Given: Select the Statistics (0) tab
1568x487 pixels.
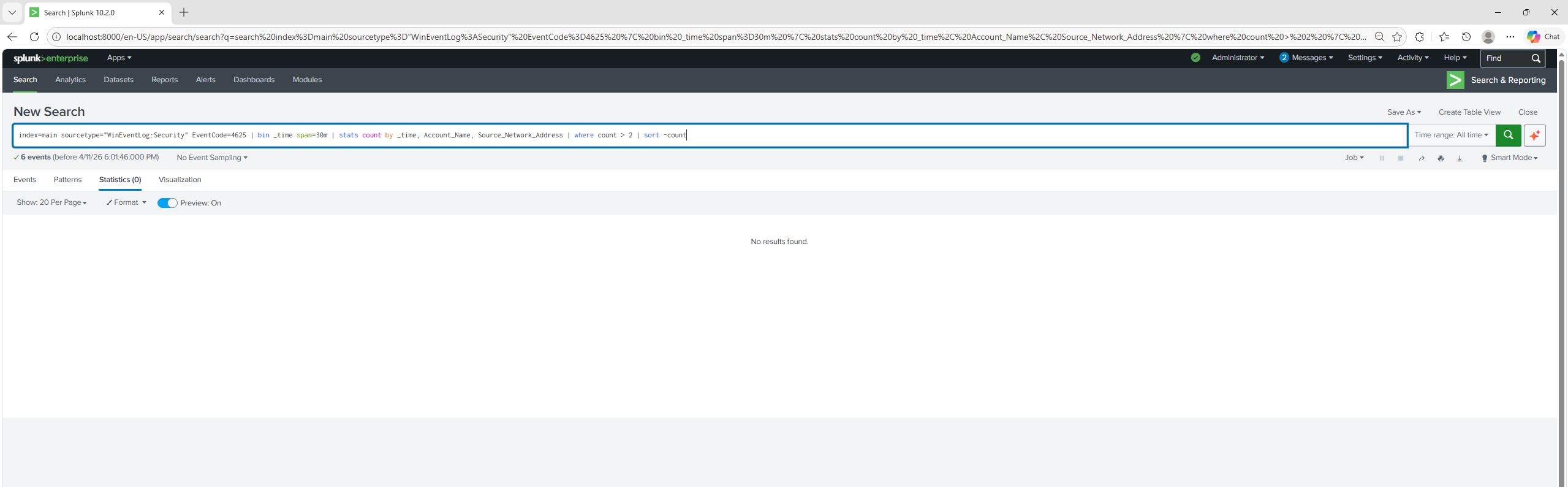Looking at the screenshot, I should (120, 180).
